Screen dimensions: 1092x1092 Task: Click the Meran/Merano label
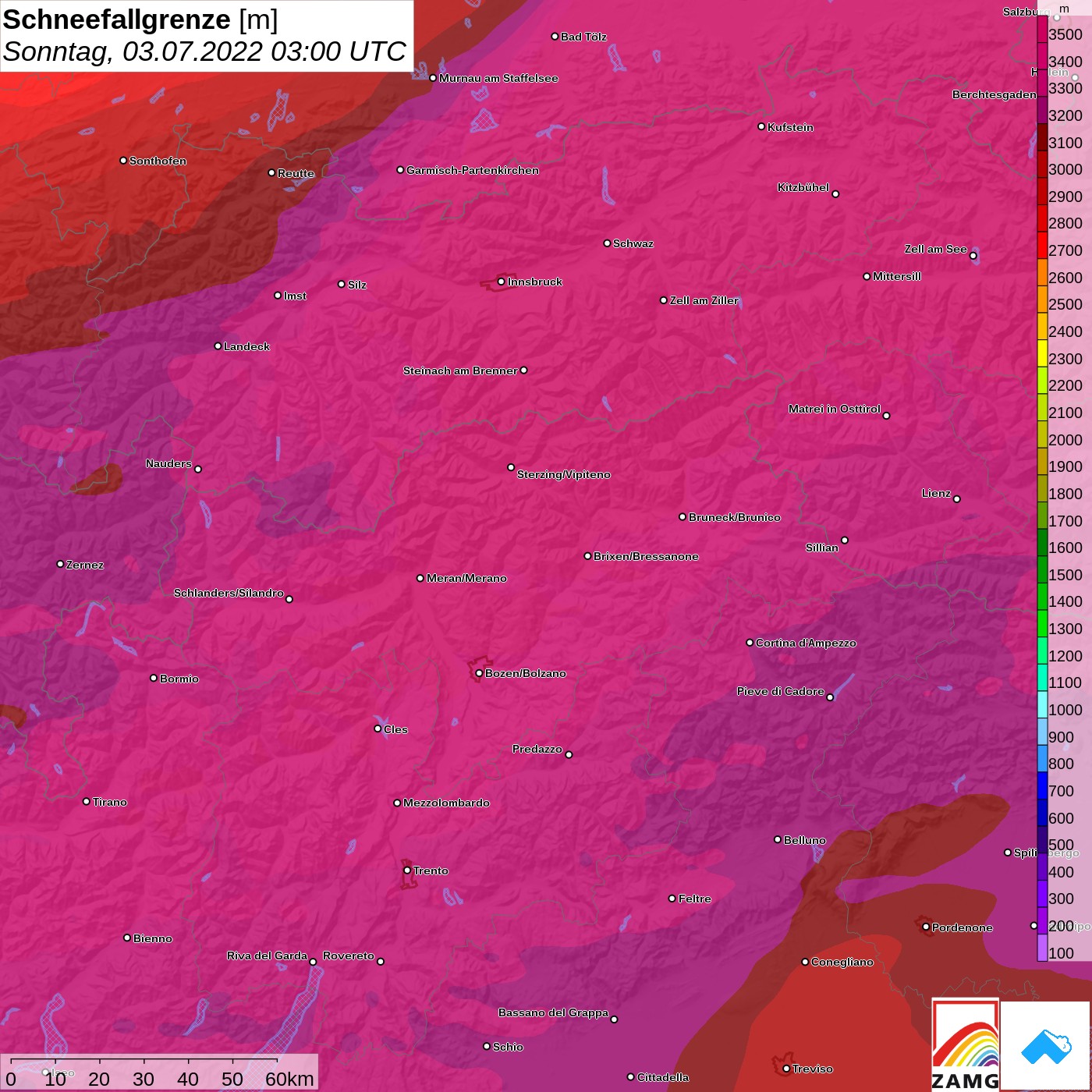466,578
